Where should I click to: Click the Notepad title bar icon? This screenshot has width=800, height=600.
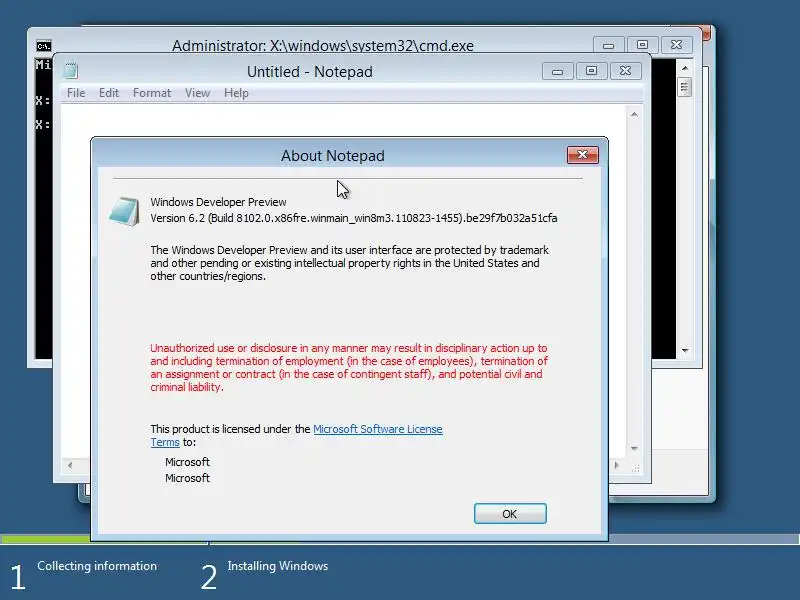click(71, 70)
